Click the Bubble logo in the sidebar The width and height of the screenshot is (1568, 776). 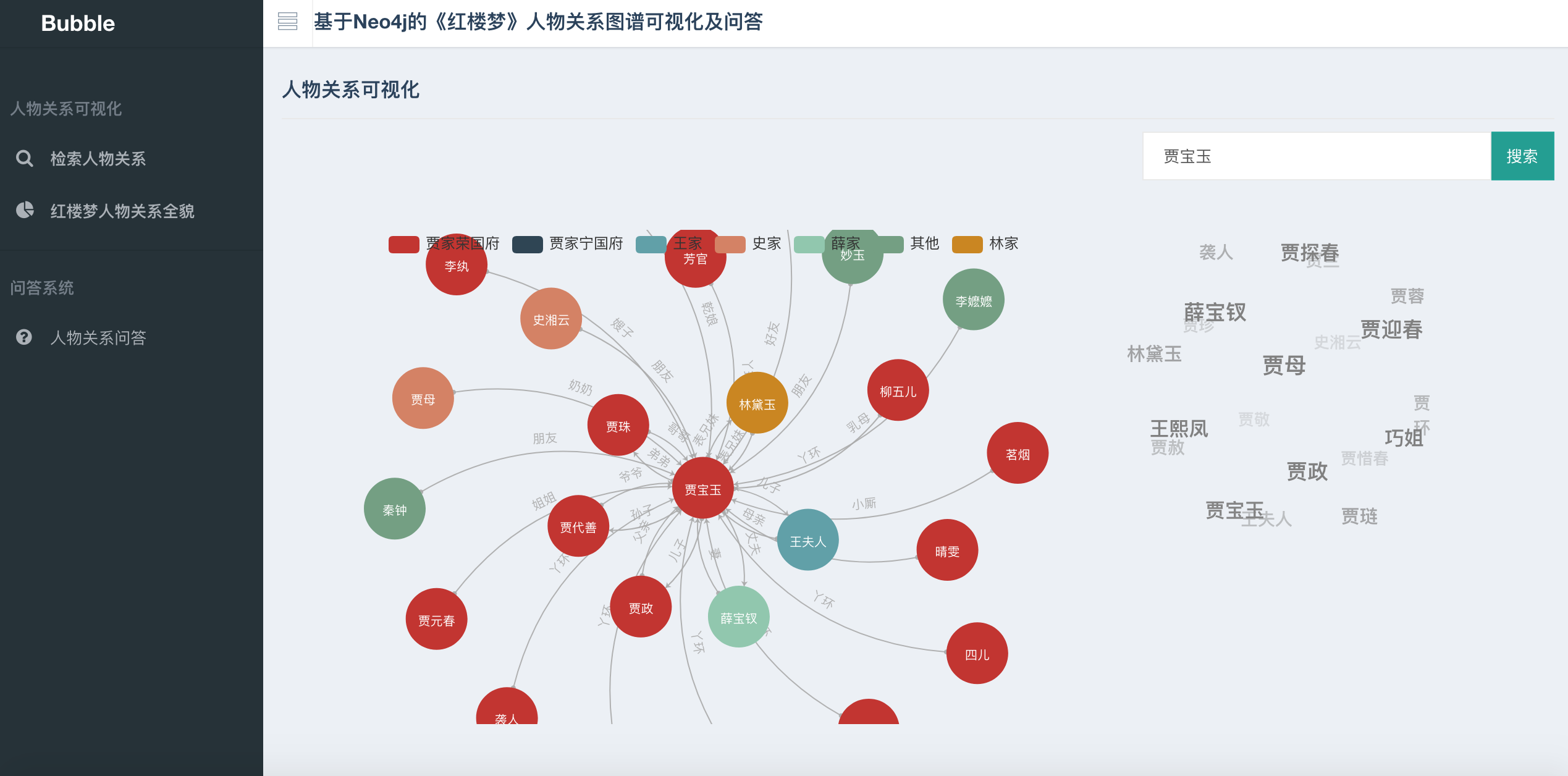point(77,23)
